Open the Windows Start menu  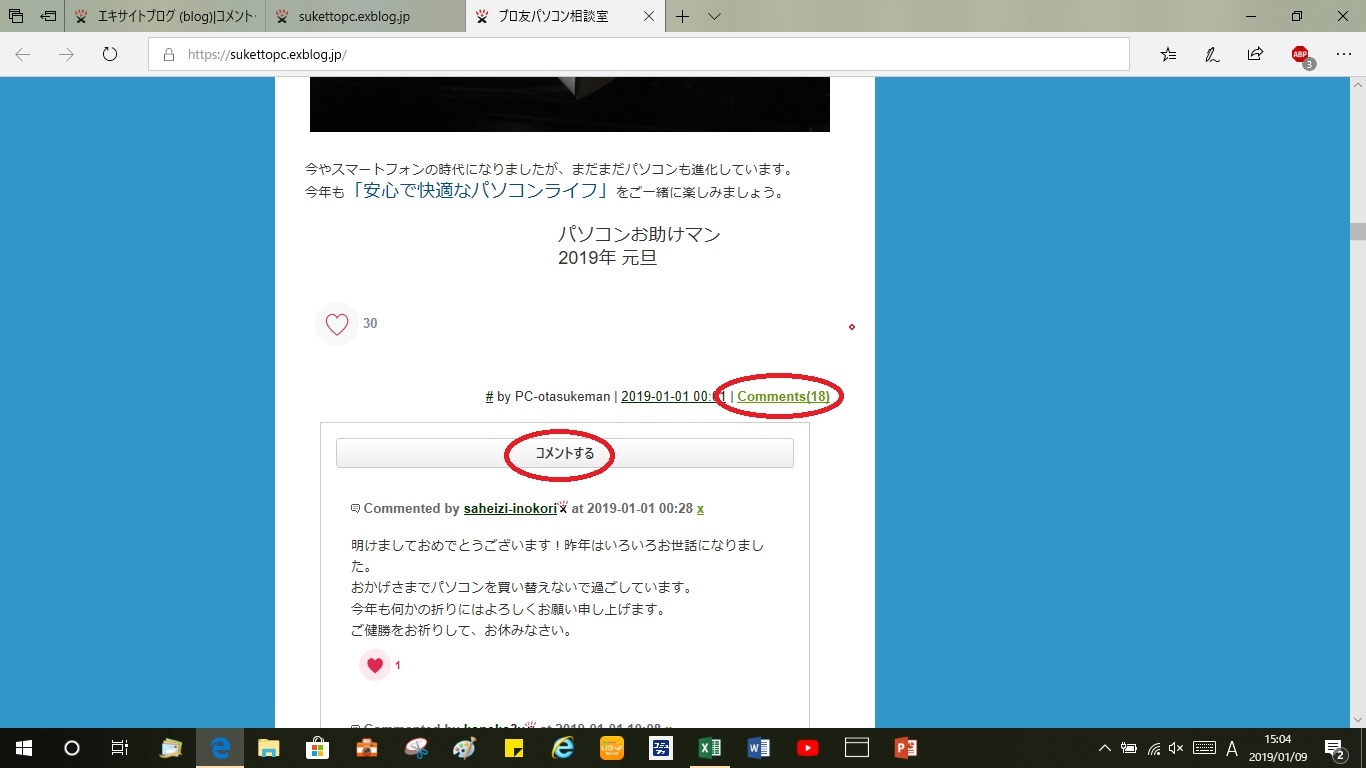pyautogui.click(x=23, y=748)
